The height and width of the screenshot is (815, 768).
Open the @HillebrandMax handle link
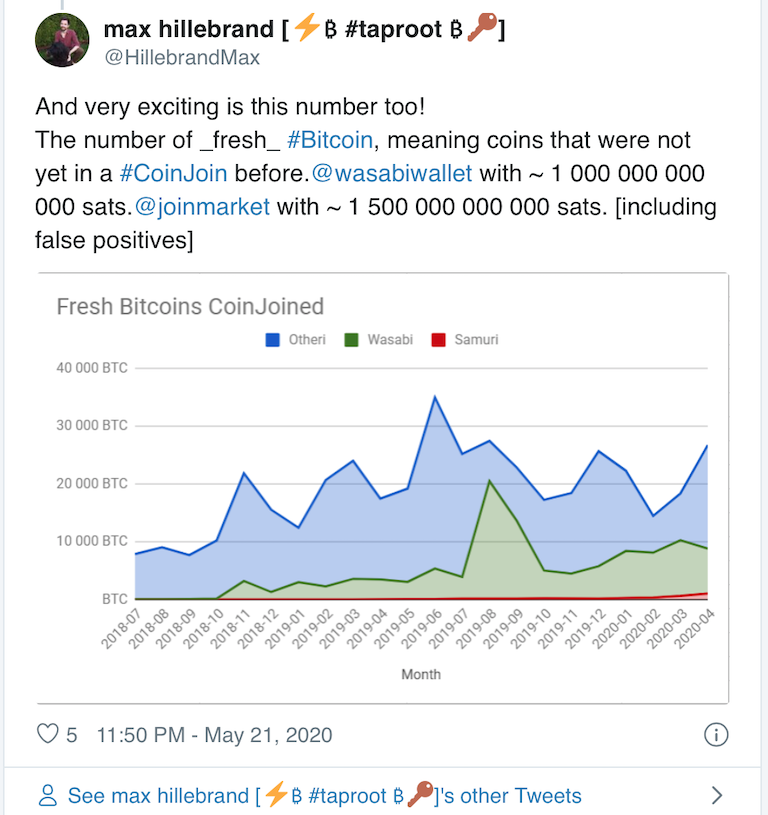182,58
